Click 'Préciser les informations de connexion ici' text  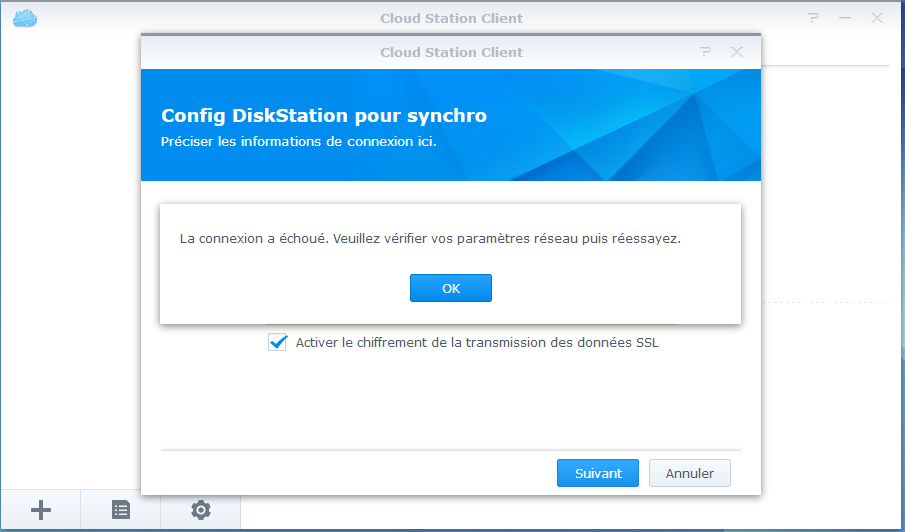pyautogui.click(x=298, y=141)
